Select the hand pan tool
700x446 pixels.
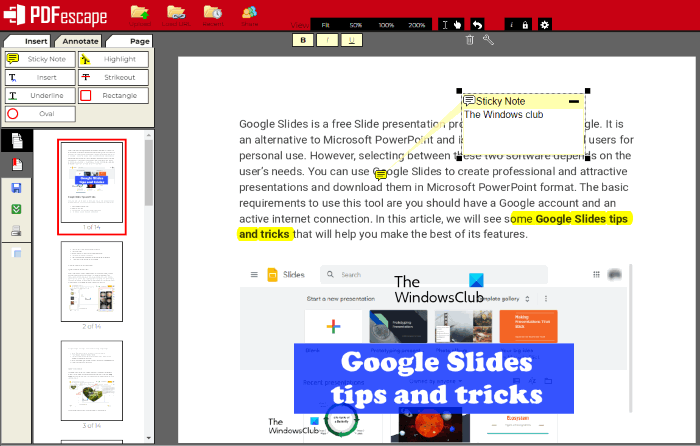click(458, 25)
